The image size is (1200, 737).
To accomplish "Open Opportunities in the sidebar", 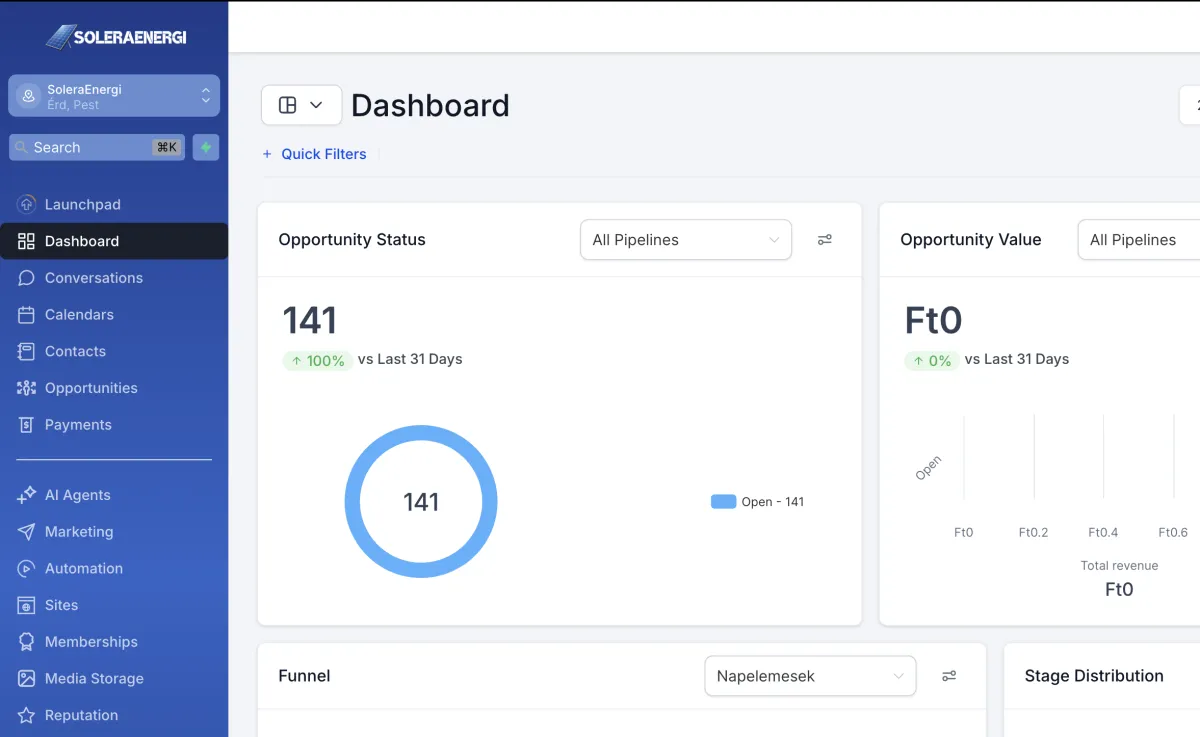I will click(114, 388).
